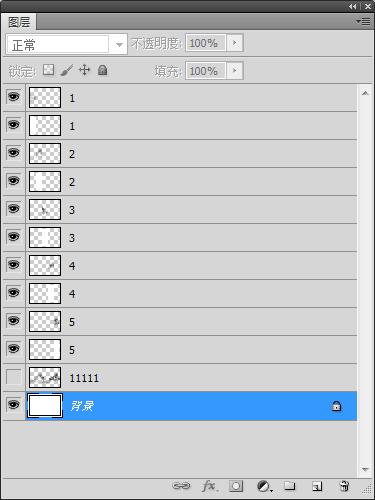Open the 正常 blend mode dropdown
The image size is (375, 500).
pos(67,44)
